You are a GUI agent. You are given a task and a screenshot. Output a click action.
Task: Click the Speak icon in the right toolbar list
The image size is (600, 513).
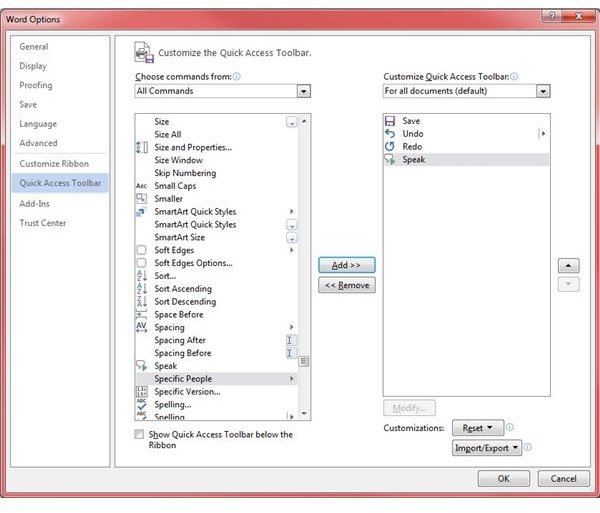pyautogui.click(x=390, y=159)
